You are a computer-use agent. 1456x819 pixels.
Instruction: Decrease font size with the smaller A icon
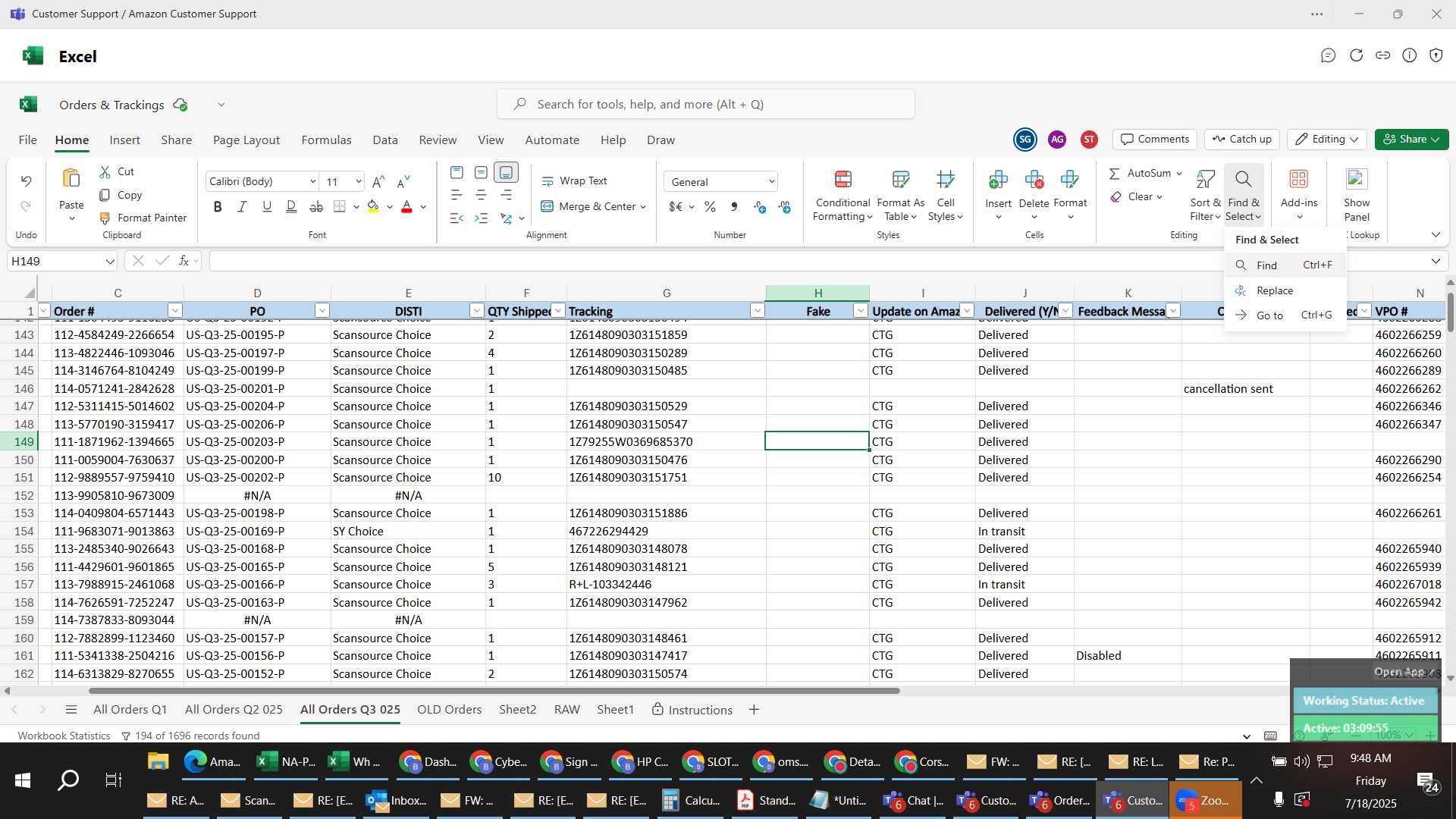click(x=403, y=181)
